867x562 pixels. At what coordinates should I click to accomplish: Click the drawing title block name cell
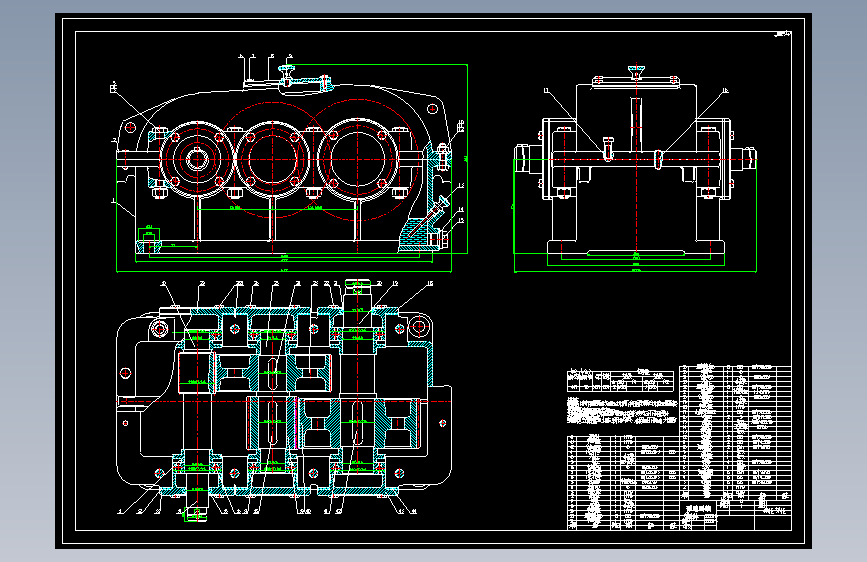coord(699,509)
